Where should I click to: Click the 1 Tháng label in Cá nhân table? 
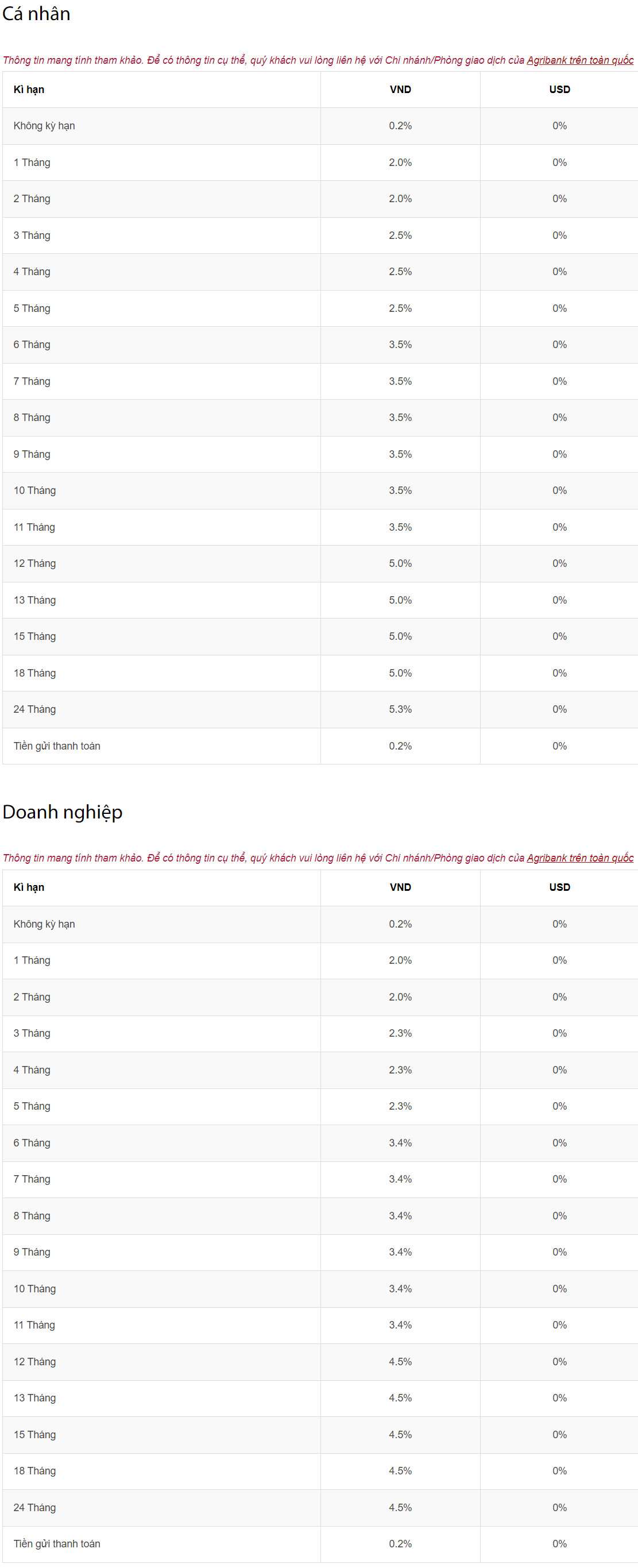tap(32, 163)
